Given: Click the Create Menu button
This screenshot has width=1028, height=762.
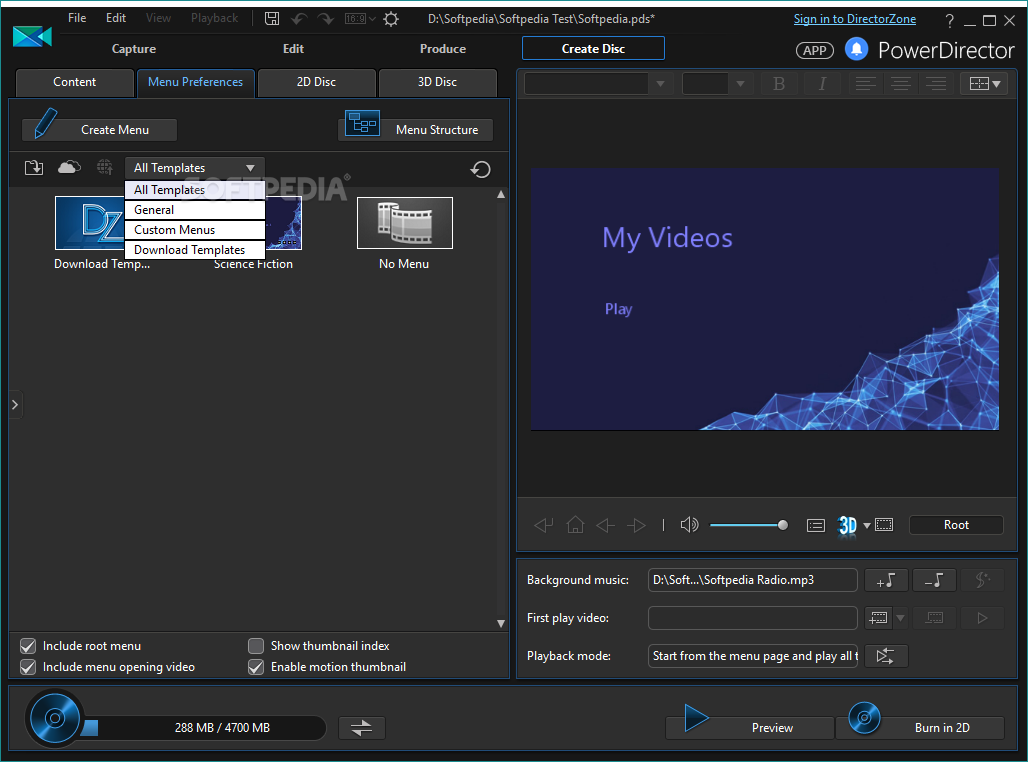Looking at the screenshot, I should coord(100,129).
